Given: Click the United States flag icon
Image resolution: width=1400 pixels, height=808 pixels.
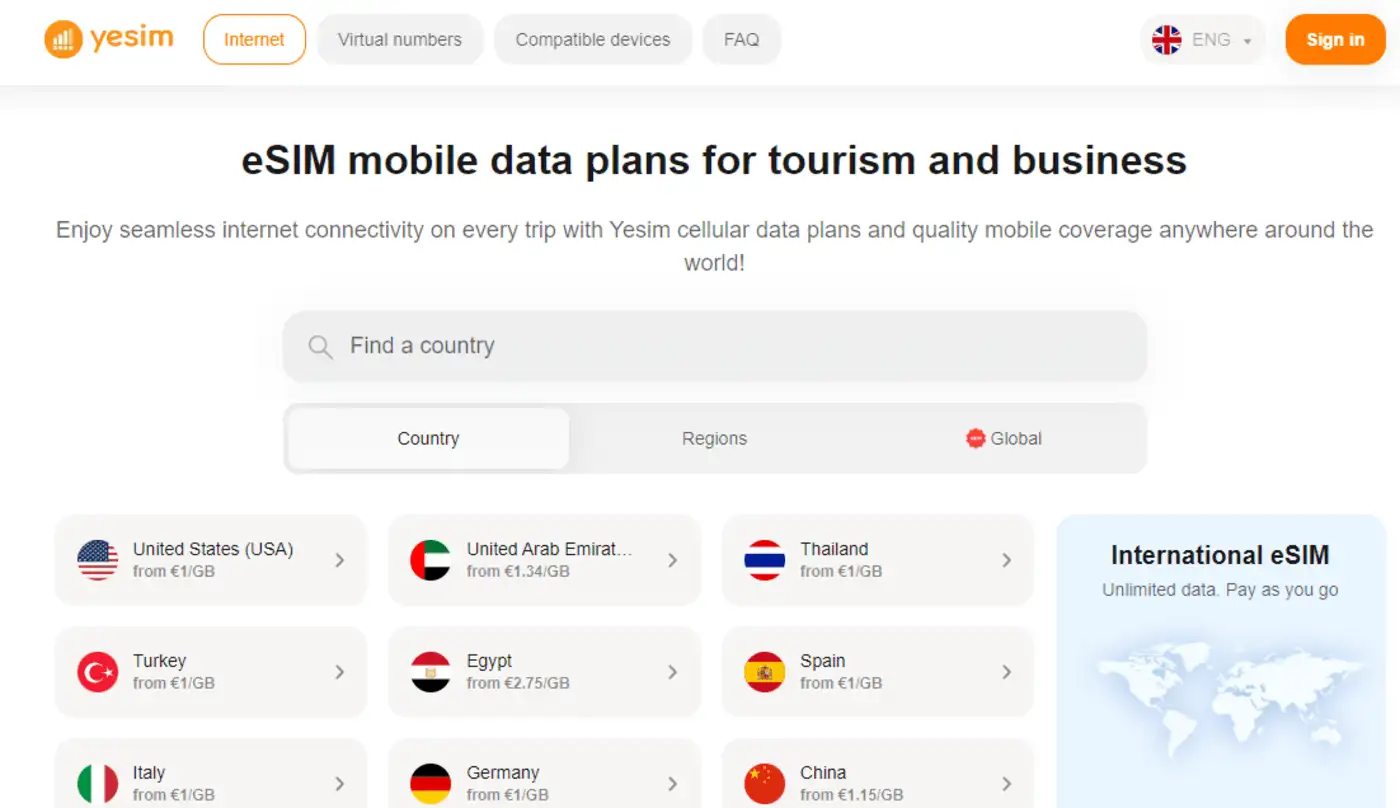Looking at the screenshot, I should (x=98, y=560).
